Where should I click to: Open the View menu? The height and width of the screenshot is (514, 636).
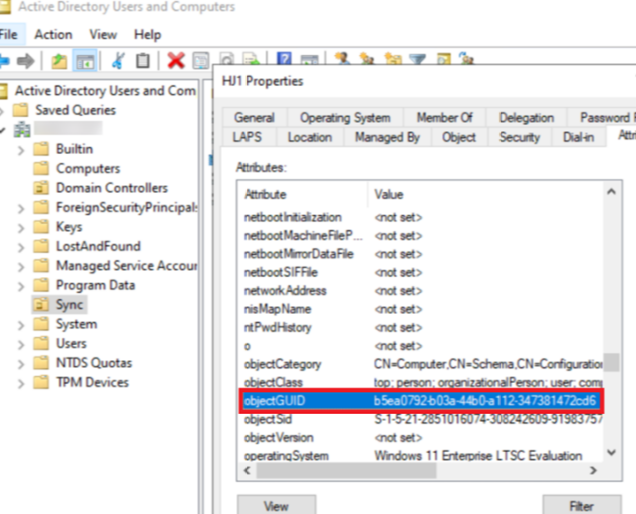(x=102, y=34)
